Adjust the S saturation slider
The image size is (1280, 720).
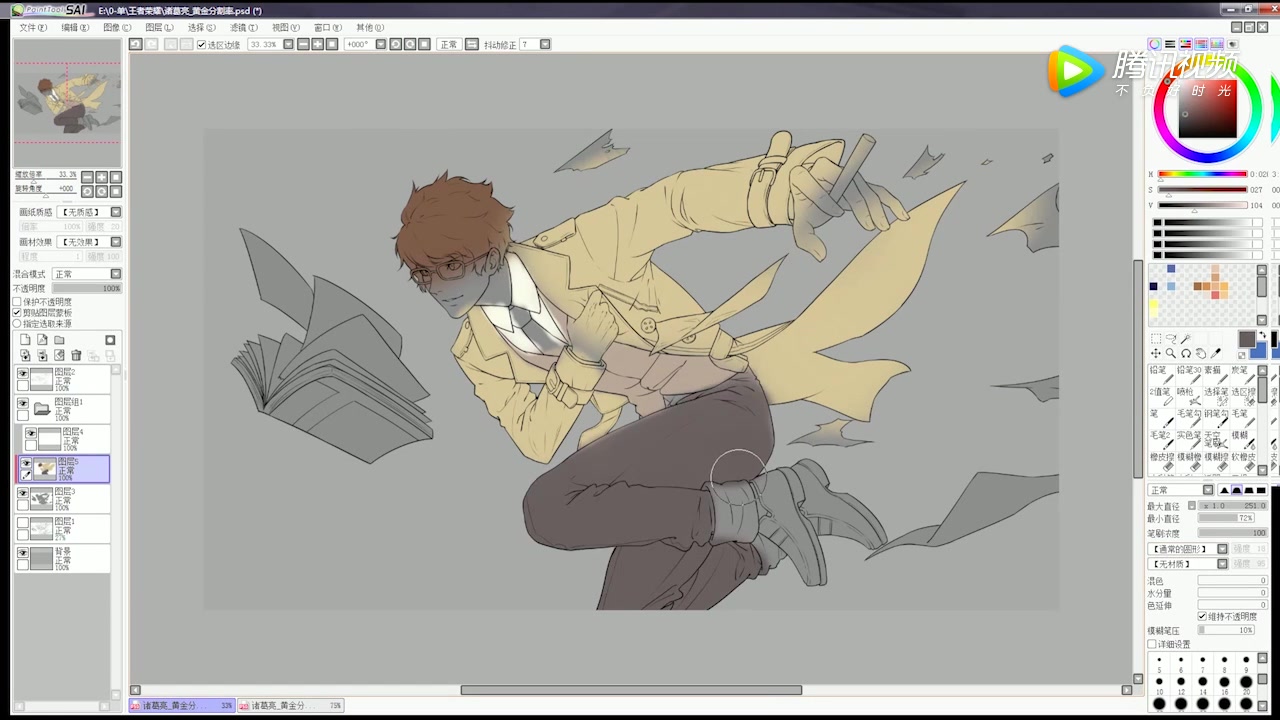[1203, 189]
